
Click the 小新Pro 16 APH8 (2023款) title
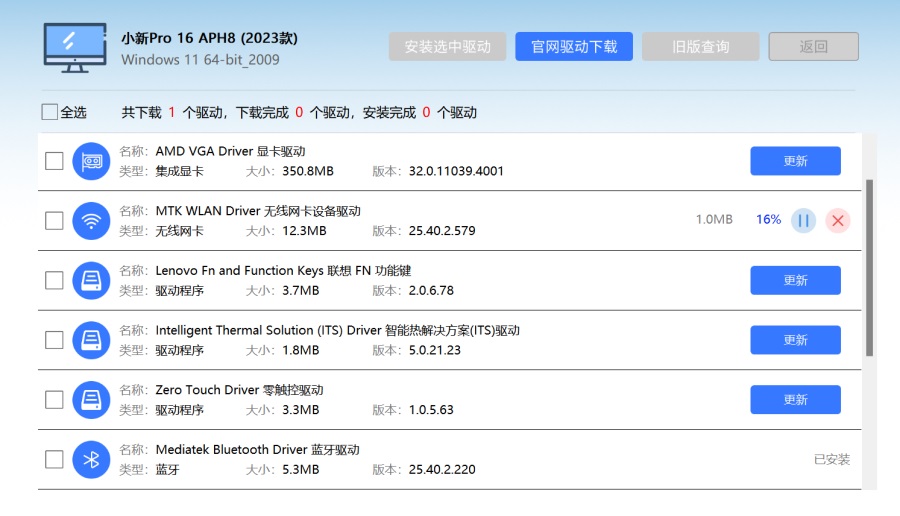[x=210, y=38]
